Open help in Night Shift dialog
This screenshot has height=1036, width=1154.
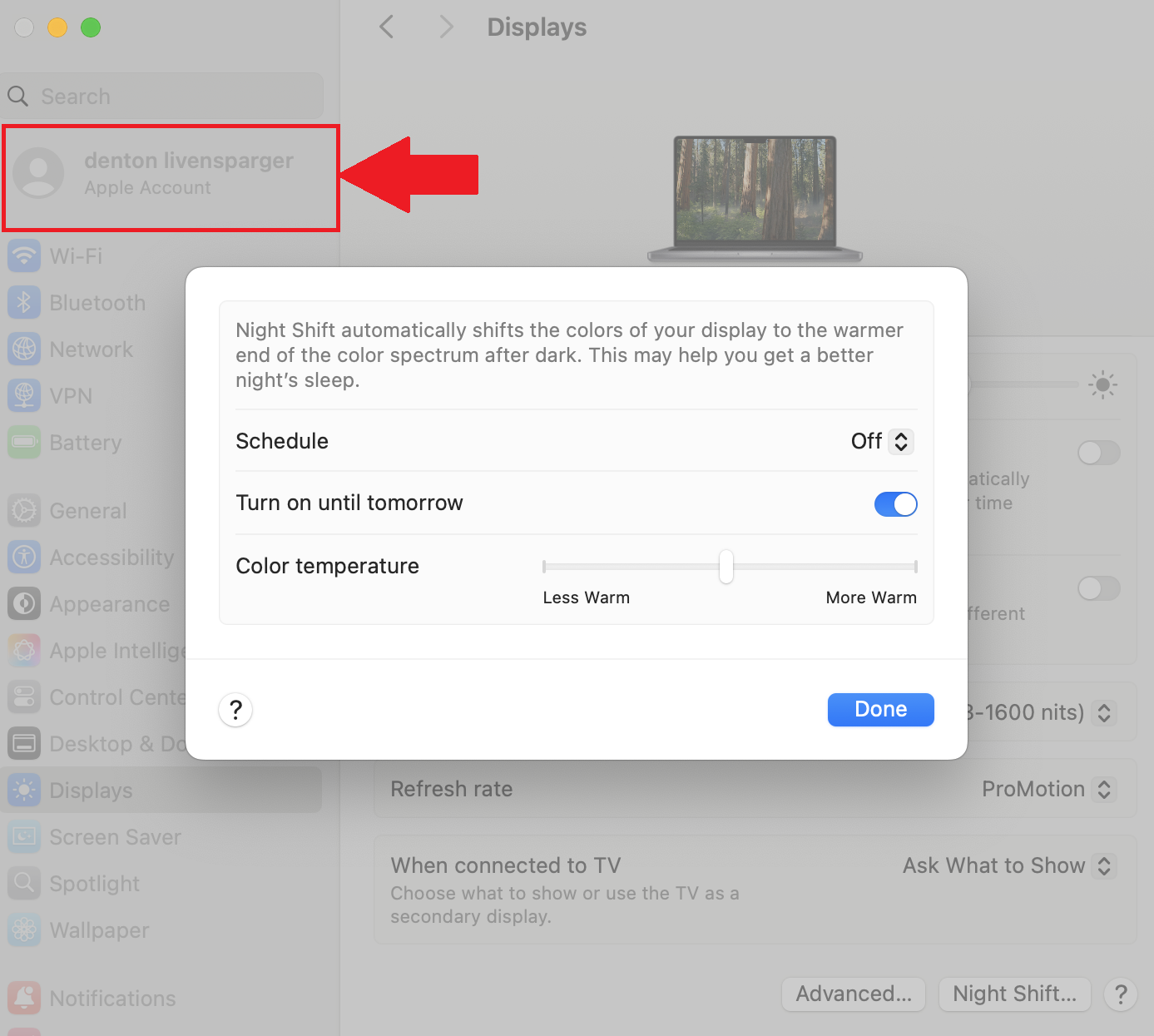click(x=235, y=710)
